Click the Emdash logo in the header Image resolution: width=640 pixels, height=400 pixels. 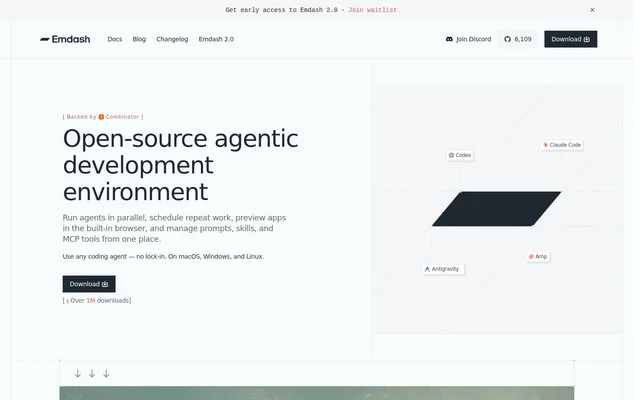click(65, 39)
